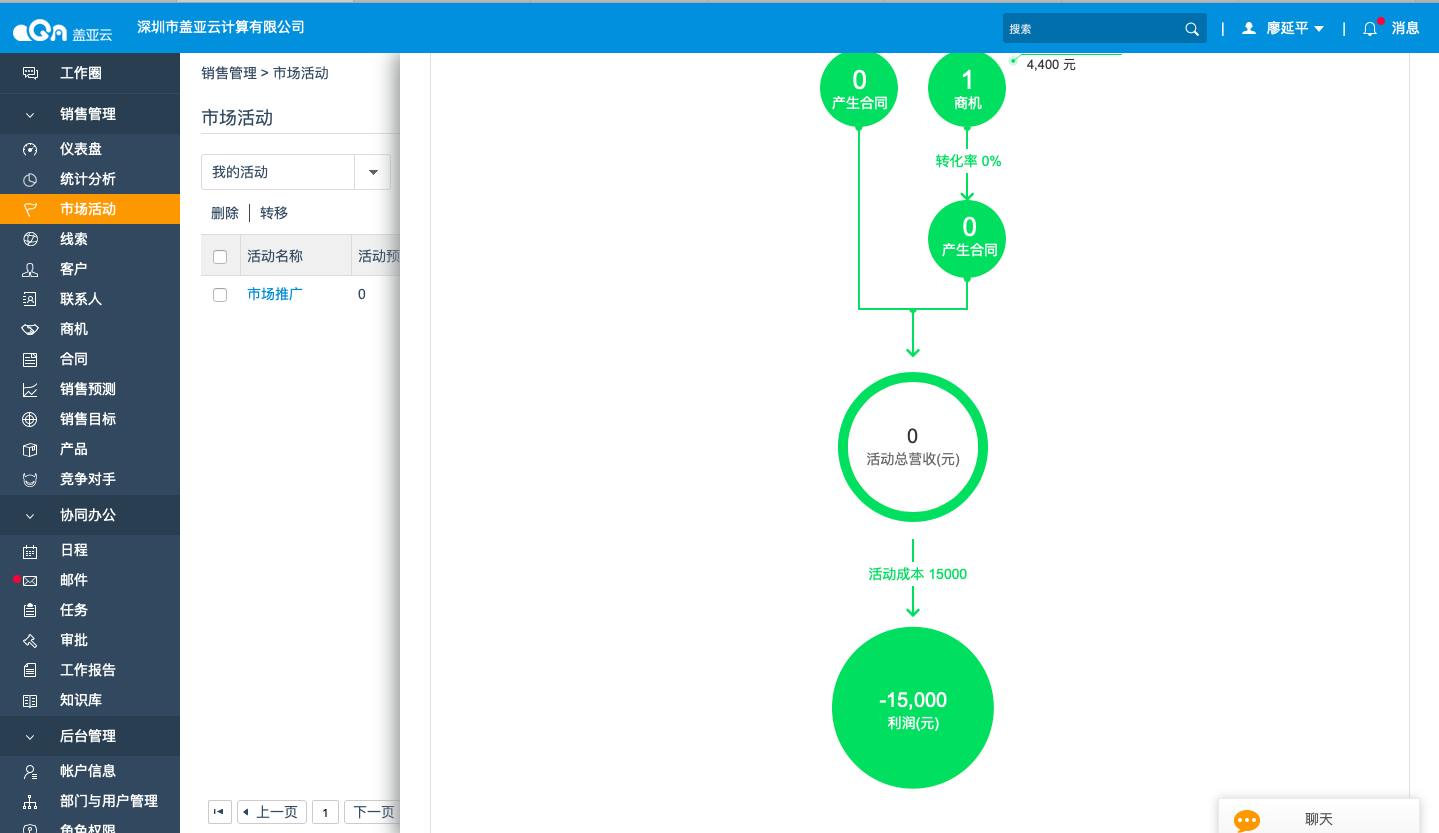This screenshot has height=833, width=1439.
Task: Click the 活动总营收 ring showing 0
Action: pyautogui.click(x=913, y=447)
